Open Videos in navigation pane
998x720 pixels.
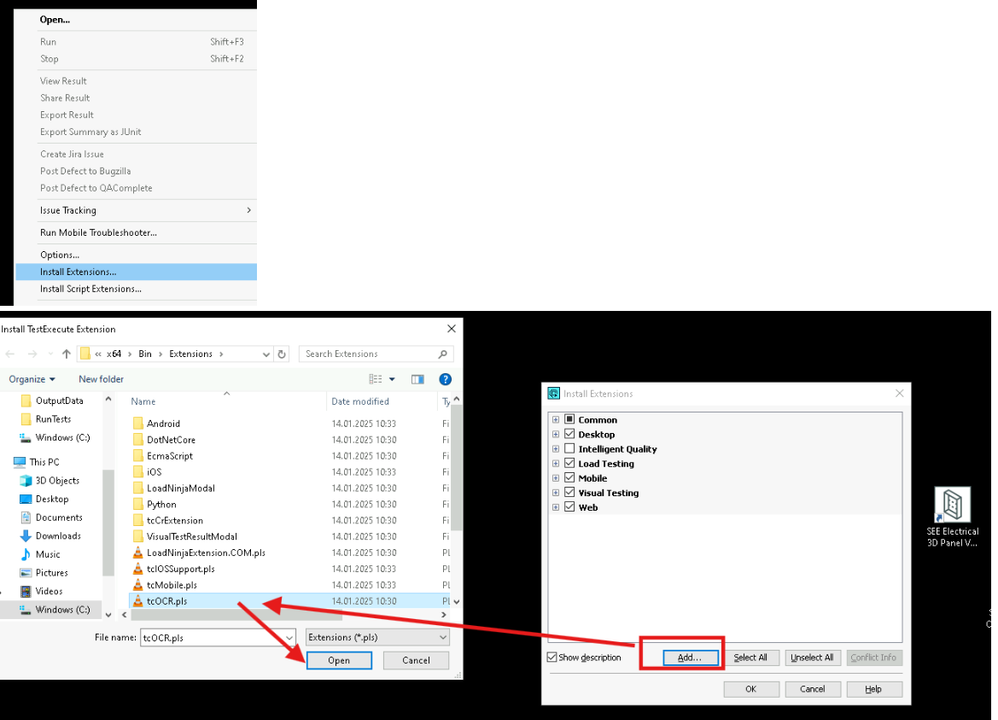(49, 591)
